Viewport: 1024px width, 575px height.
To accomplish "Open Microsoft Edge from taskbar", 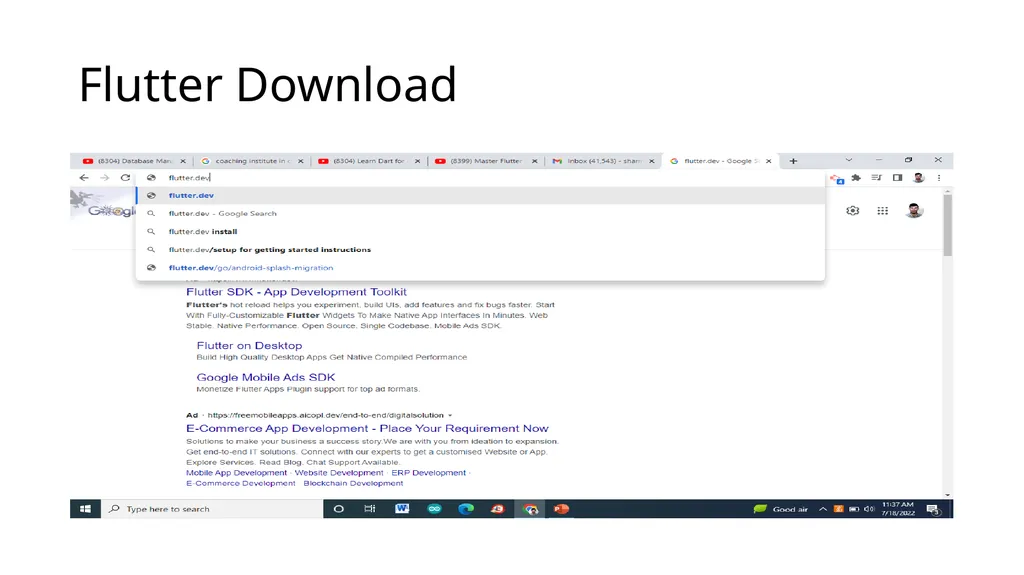I will click(466, 509).
